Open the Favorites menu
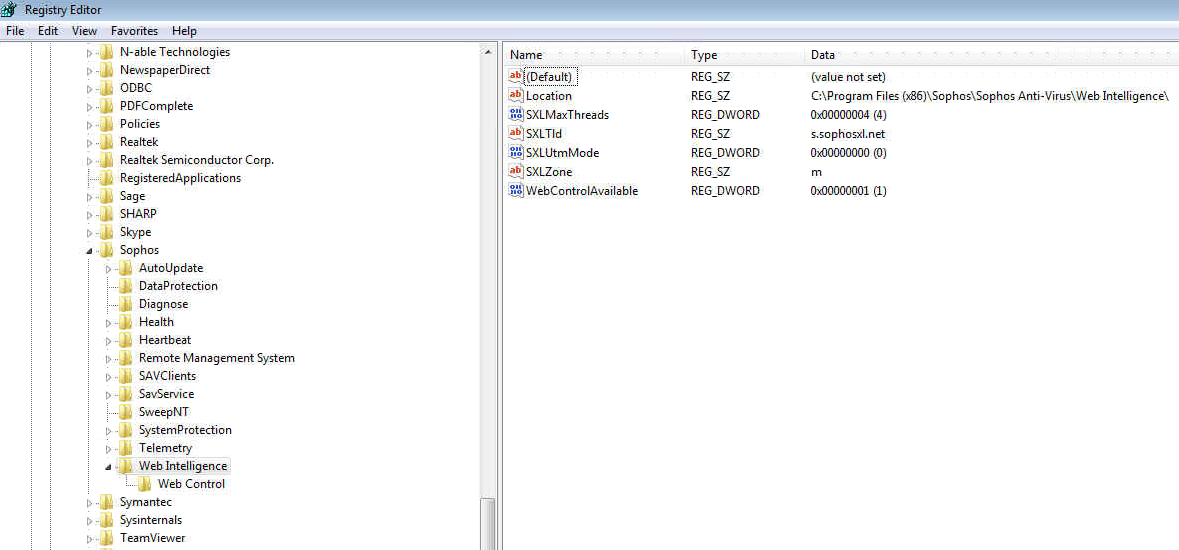 [x=135, y=31]
